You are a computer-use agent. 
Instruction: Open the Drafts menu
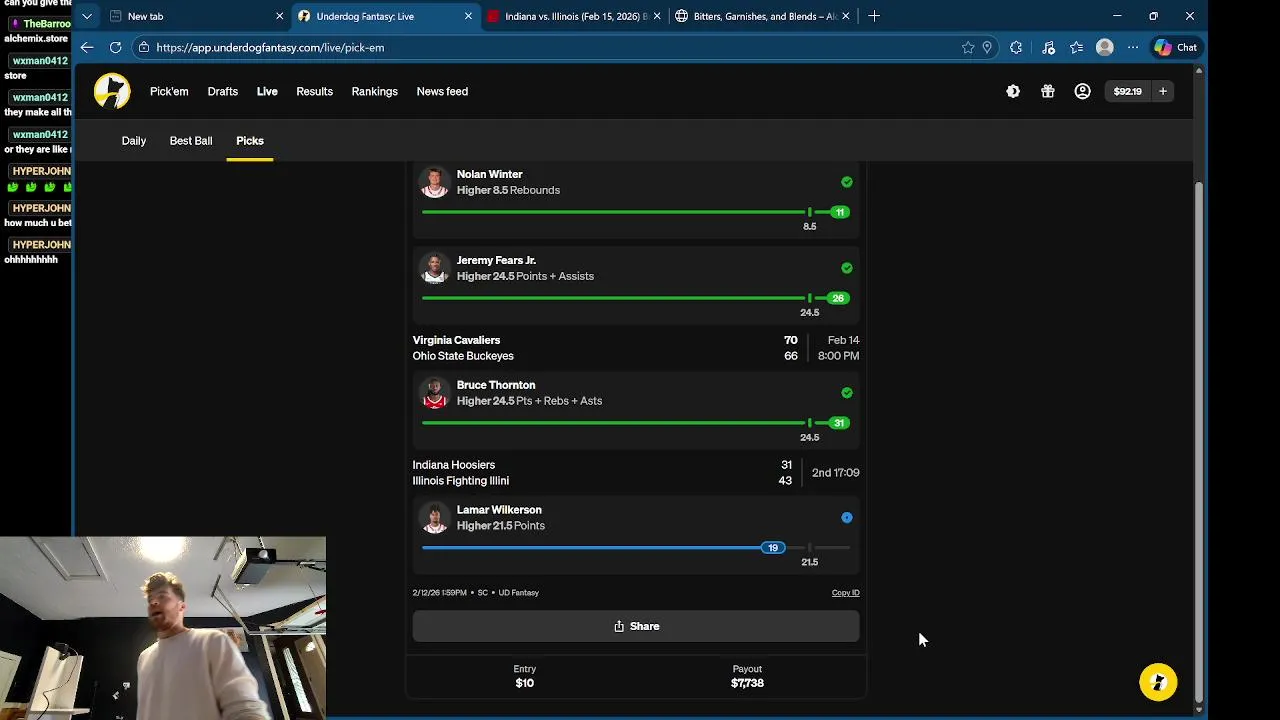point(223,91)
